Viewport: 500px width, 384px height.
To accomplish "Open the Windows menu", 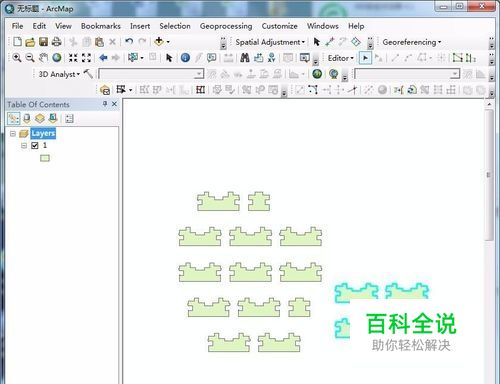I will tap(323, 26).
